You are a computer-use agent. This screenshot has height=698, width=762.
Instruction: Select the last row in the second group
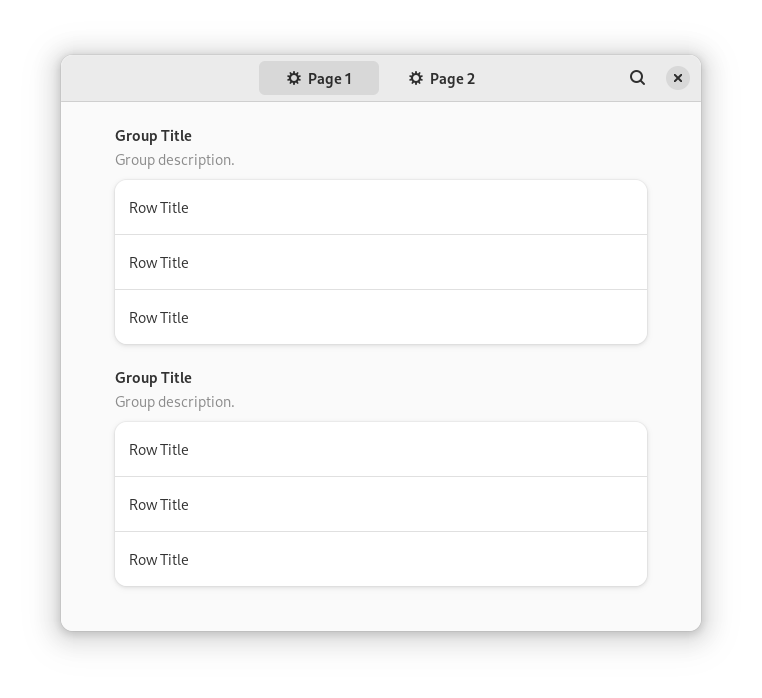(x=381, y=559)
